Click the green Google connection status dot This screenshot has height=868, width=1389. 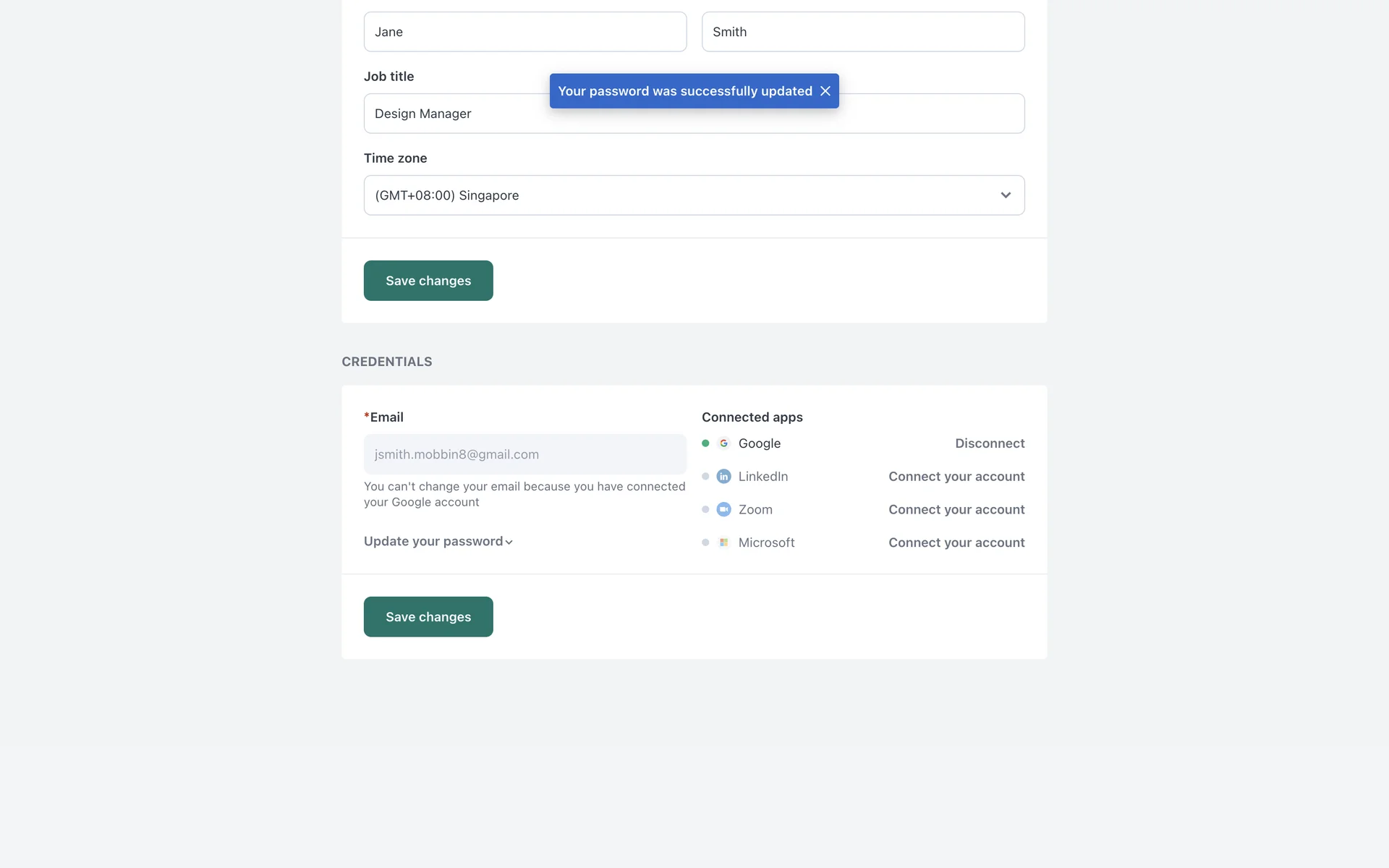[705, 443]
